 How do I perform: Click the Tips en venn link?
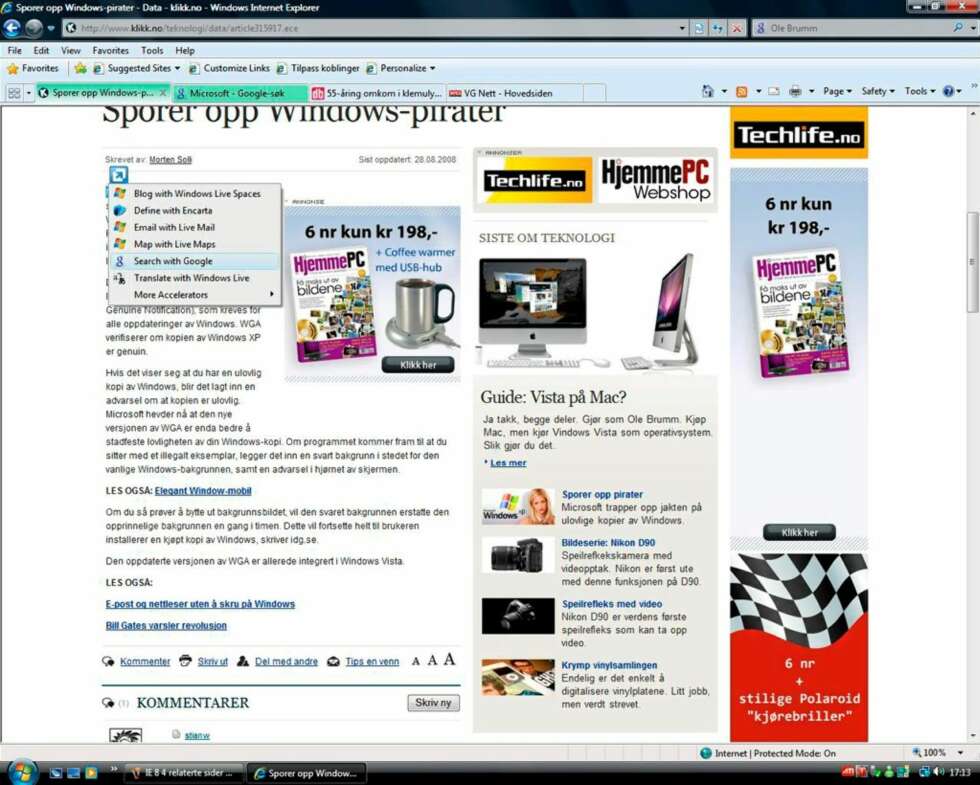tap(372, 661)
